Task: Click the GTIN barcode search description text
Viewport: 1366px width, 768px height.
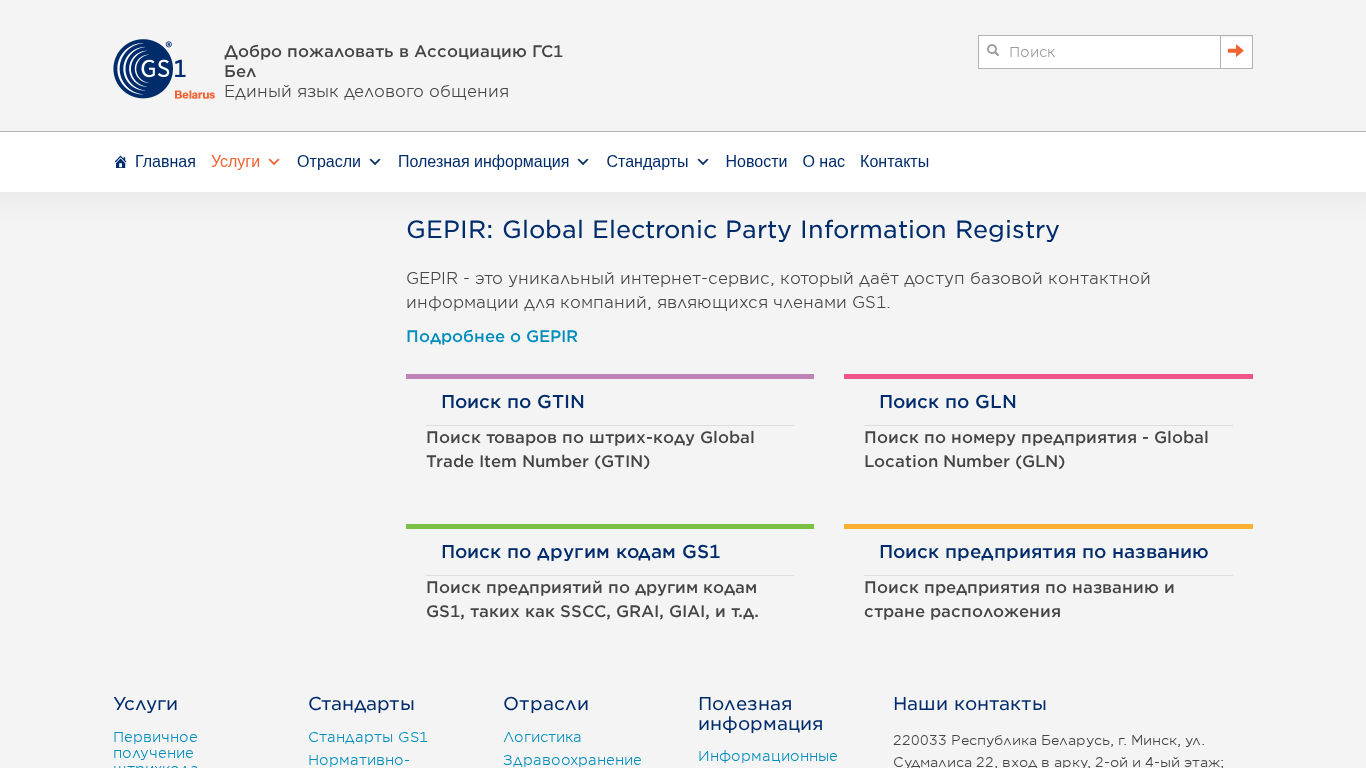Action: pos(590,450)
